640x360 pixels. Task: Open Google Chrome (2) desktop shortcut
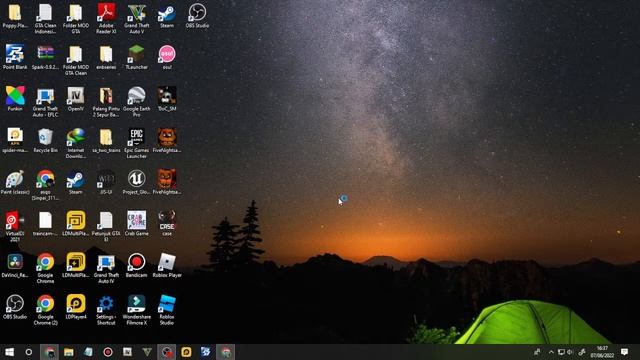click(x=45, y=310)
